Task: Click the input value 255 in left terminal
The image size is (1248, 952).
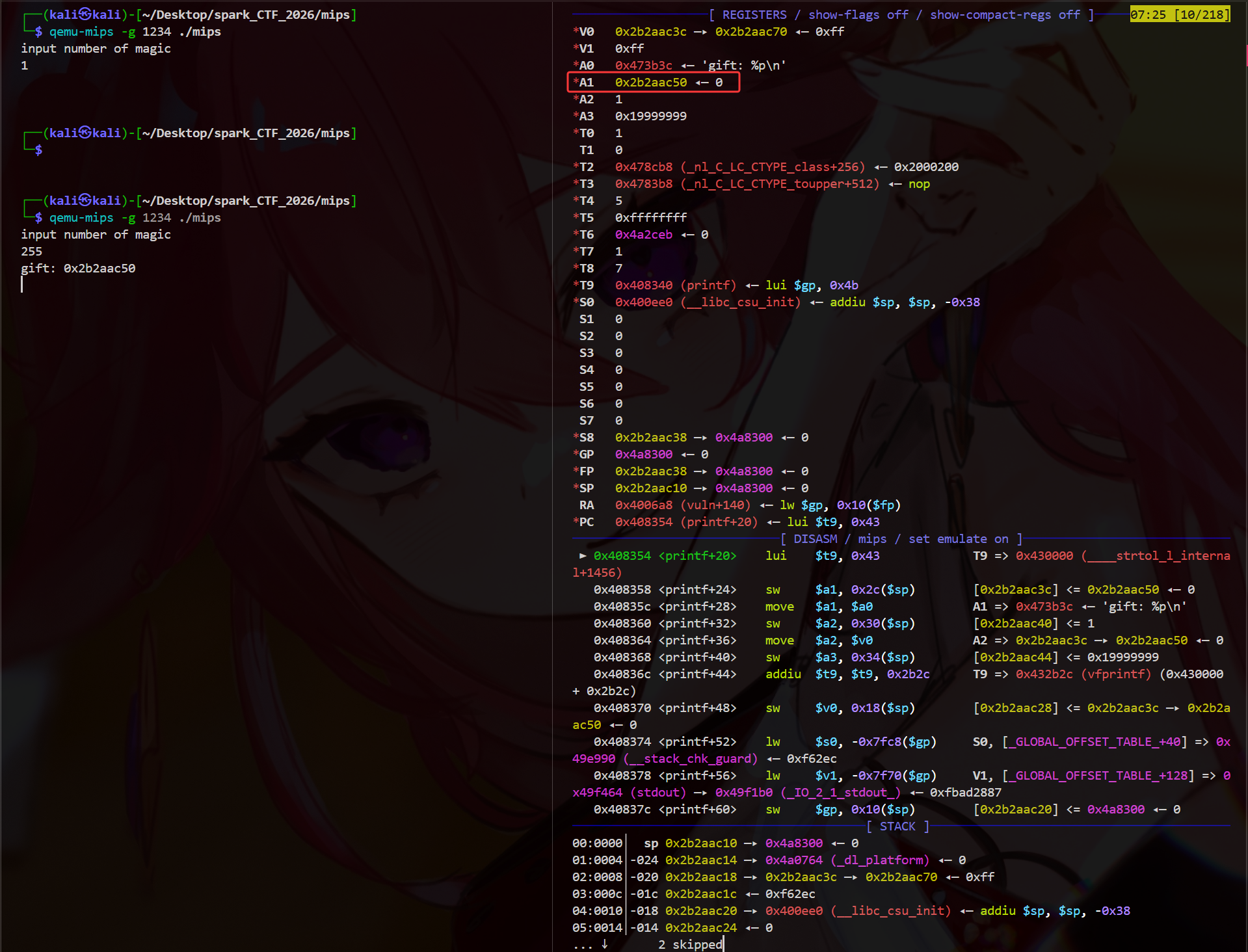Action: [31, 252]
